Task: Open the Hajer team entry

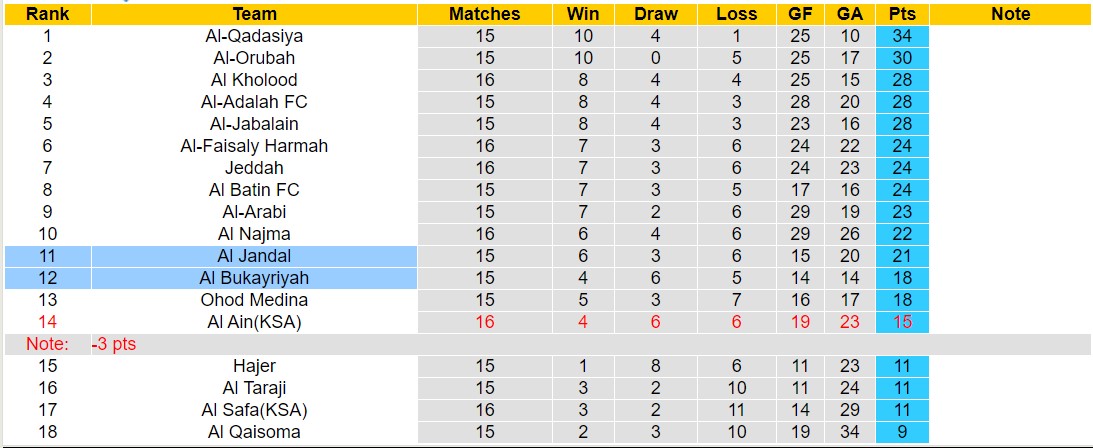Action: [x=254, y=366]
